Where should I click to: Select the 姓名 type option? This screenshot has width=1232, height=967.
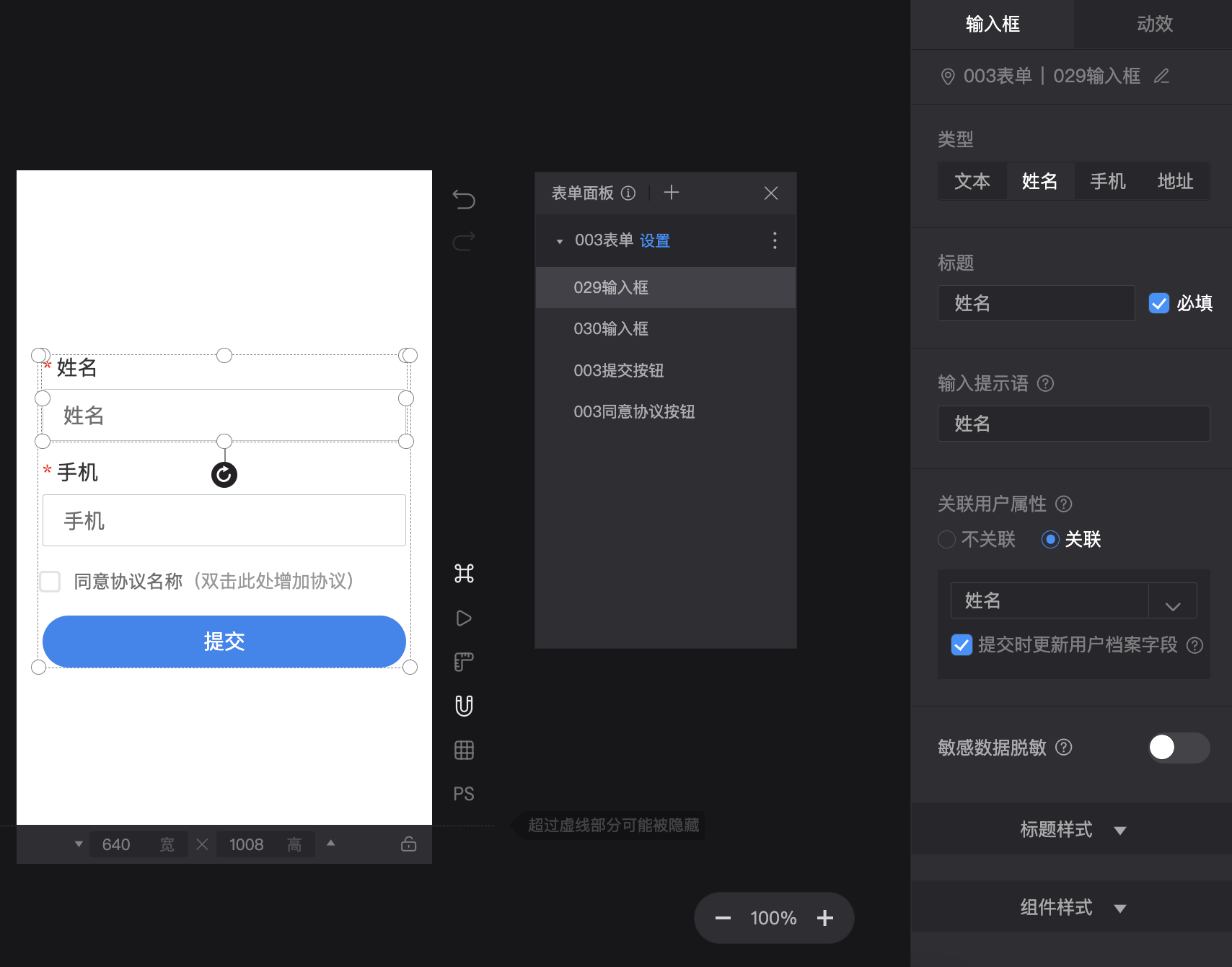[x=1039, y=181]
